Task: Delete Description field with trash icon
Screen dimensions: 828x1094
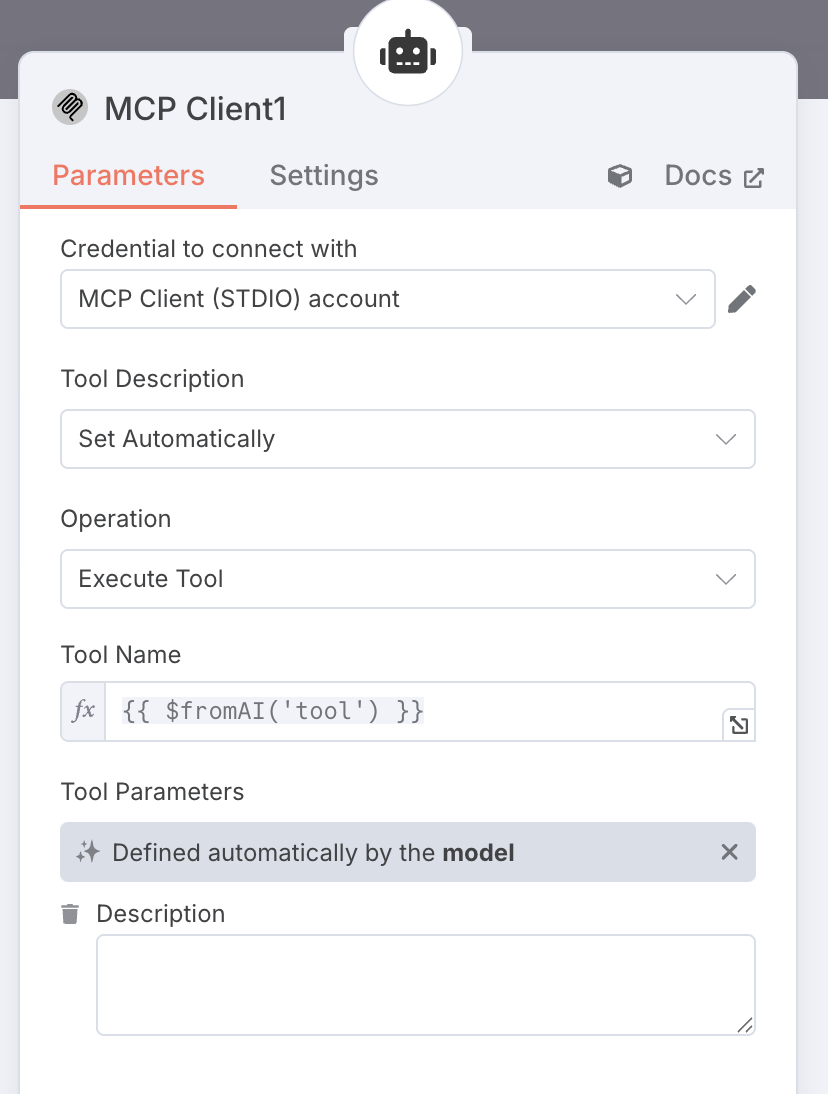Action: tap(70, 913)
